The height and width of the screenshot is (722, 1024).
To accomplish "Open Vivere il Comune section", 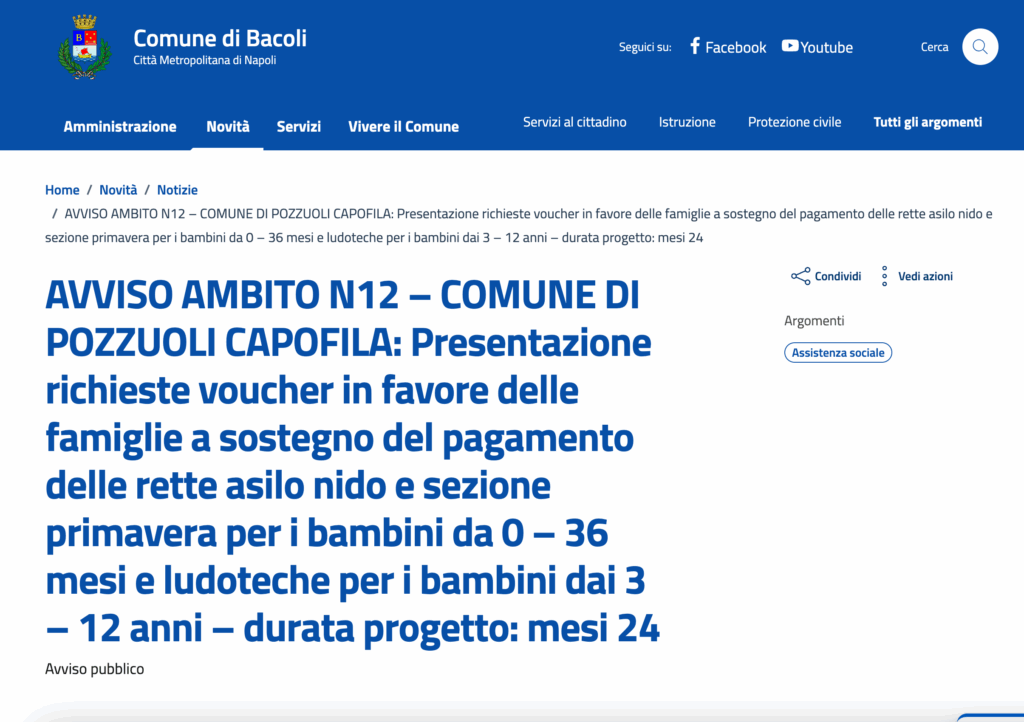I will [x=403, y=126].
